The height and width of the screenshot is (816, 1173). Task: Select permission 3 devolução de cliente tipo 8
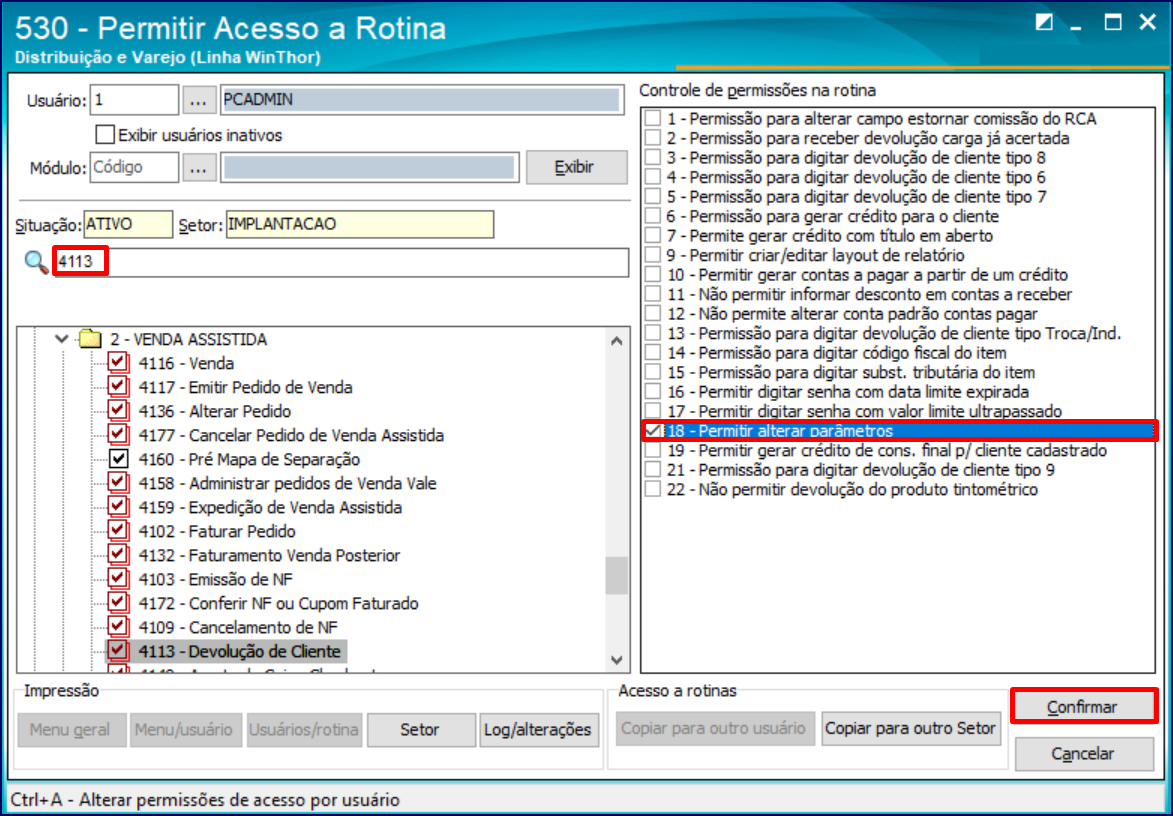pos(856,157)
